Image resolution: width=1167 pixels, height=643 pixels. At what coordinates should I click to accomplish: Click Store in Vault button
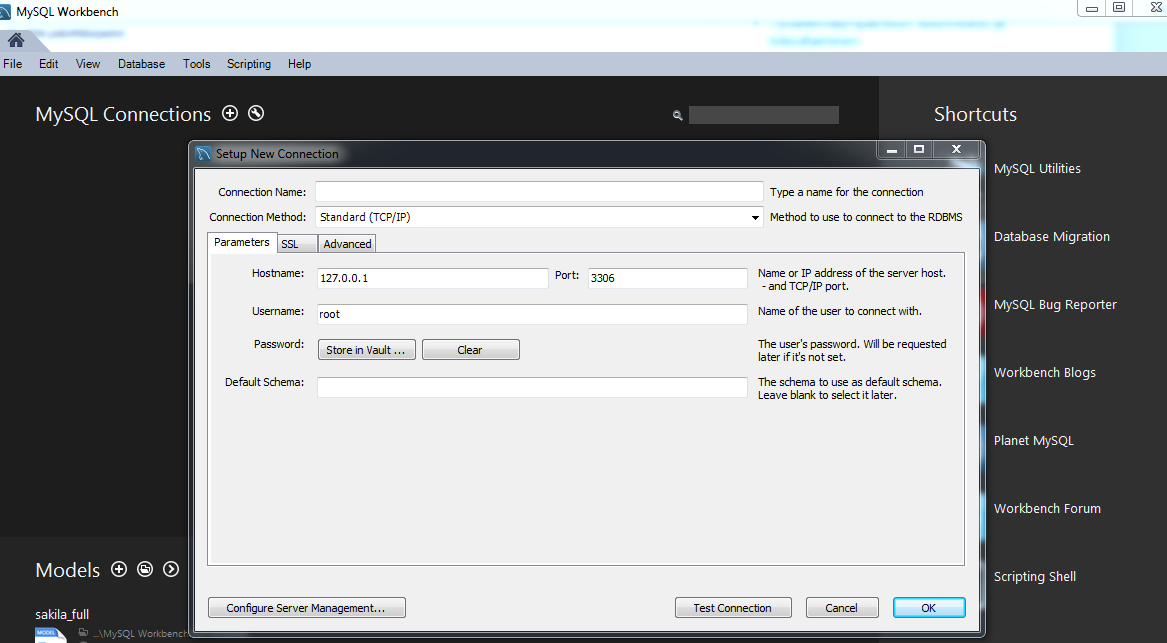(x=366, y=350)
